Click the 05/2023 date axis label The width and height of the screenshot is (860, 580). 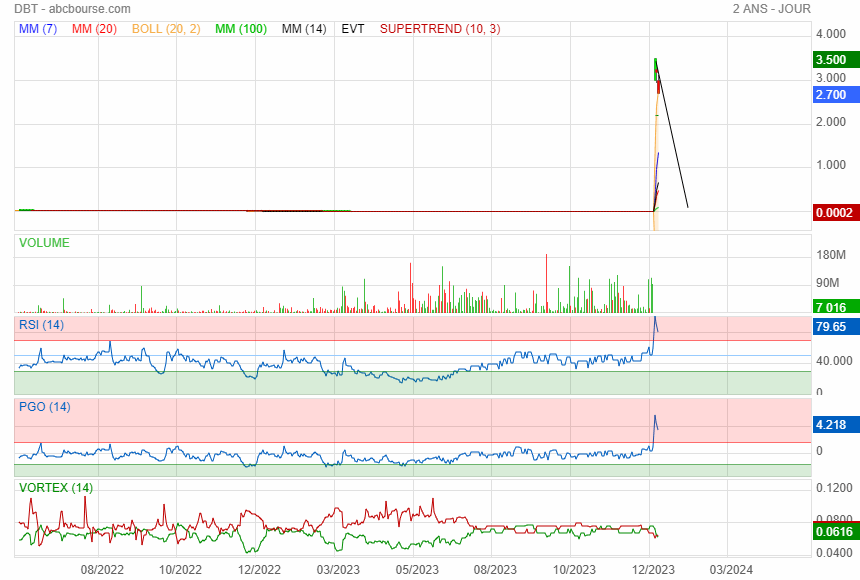point(417,570)
